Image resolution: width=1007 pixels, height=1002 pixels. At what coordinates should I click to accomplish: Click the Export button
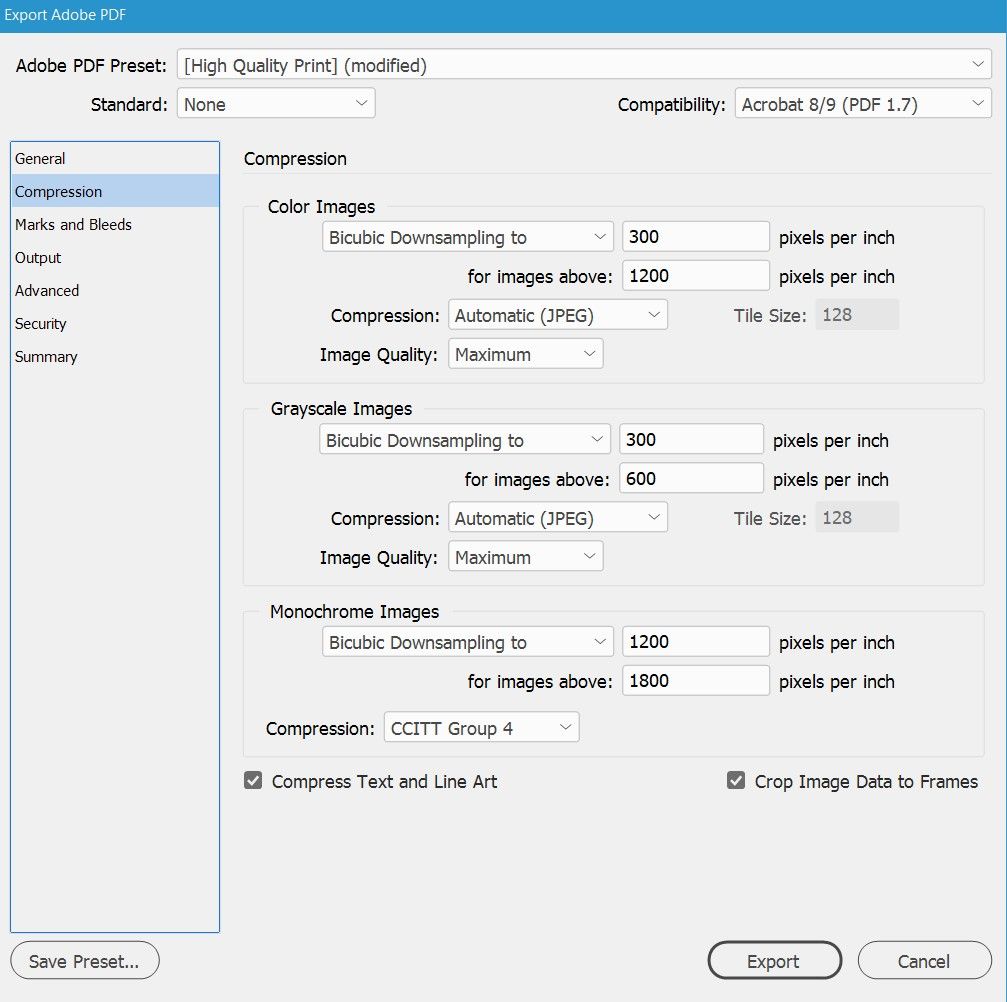click(775, 961)
